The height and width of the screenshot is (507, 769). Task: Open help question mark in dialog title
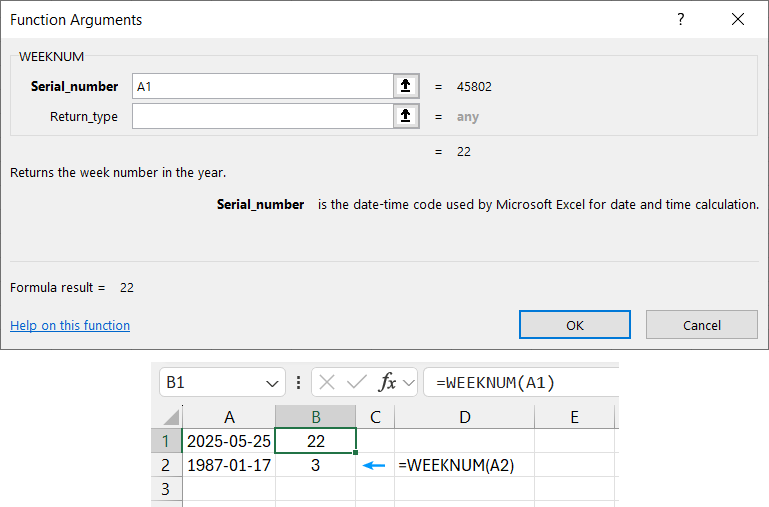[681, 20]
